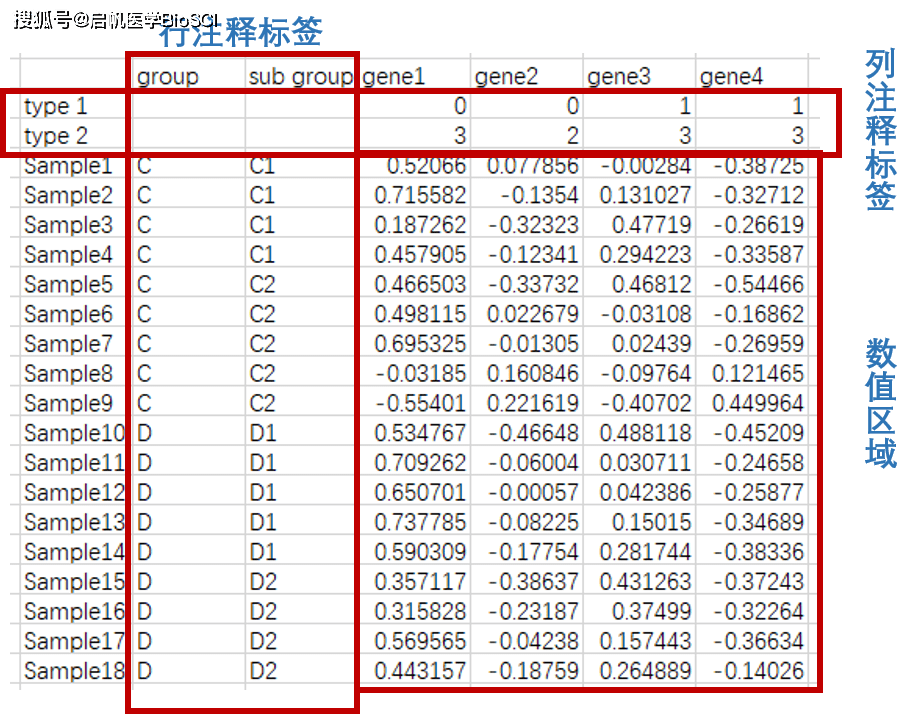Select cell with value 0.47719
The width and height of the screenshot is (916, 714).
click(x=652, y=225)
